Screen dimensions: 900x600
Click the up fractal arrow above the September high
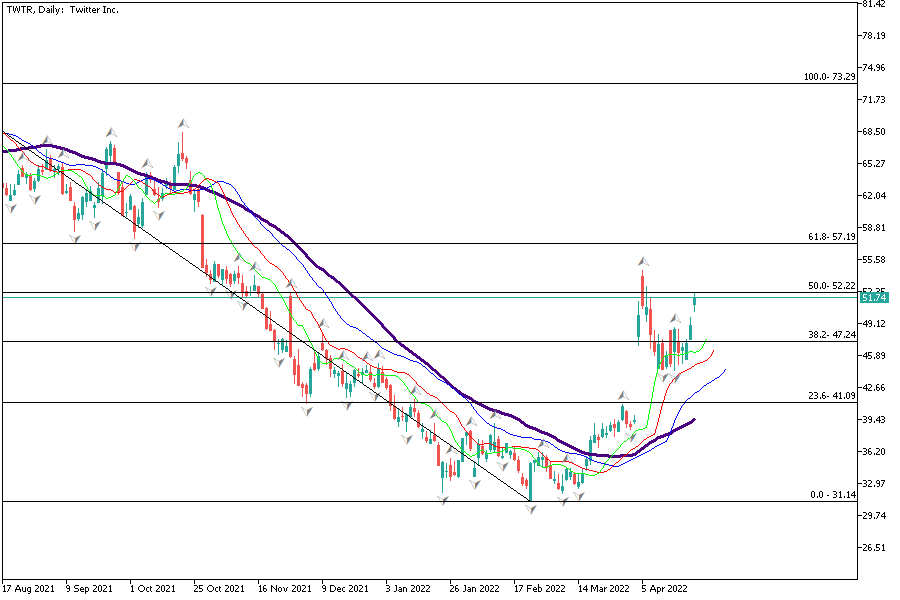click(x=111, y=132)
